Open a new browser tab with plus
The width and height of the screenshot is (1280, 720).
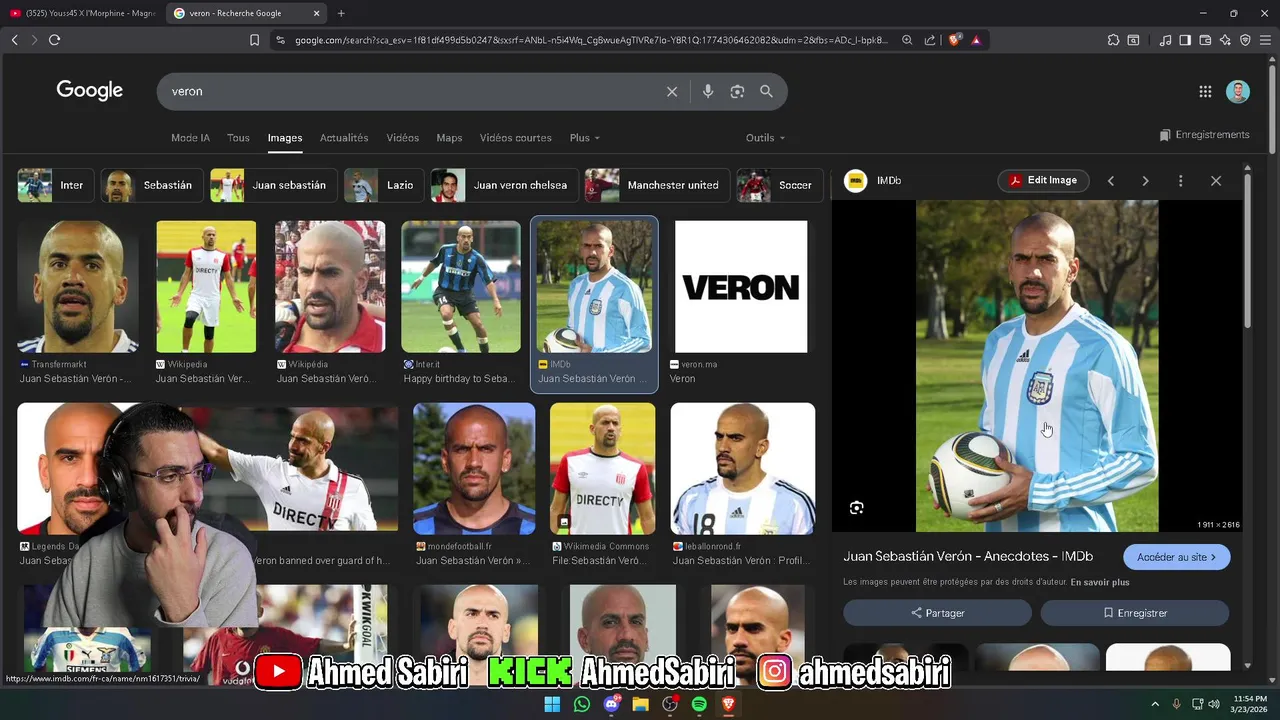click(x=341, y=13)
